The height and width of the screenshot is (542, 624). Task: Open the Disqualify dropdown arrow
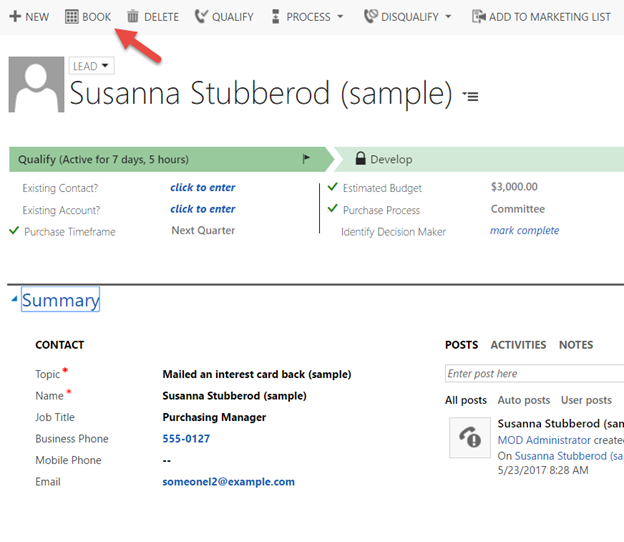click(x=447, y=17)
